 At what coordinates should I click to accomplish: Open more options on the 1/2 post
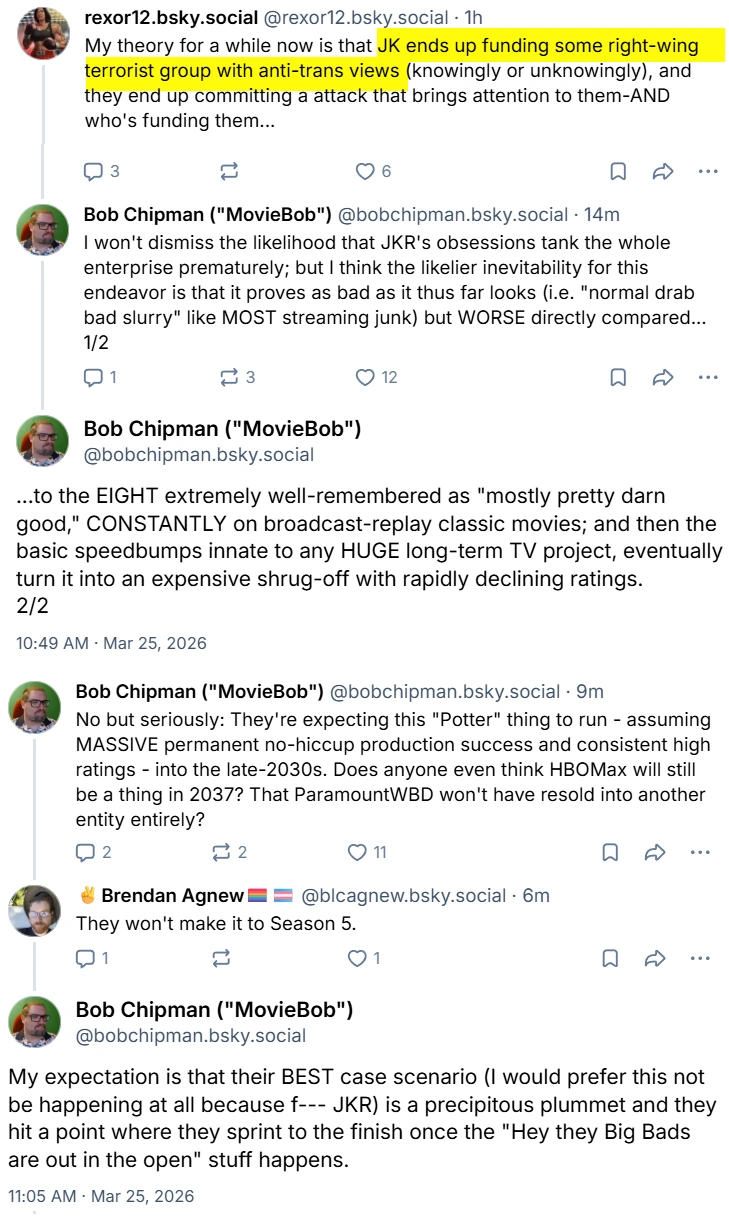pos(708,377)
